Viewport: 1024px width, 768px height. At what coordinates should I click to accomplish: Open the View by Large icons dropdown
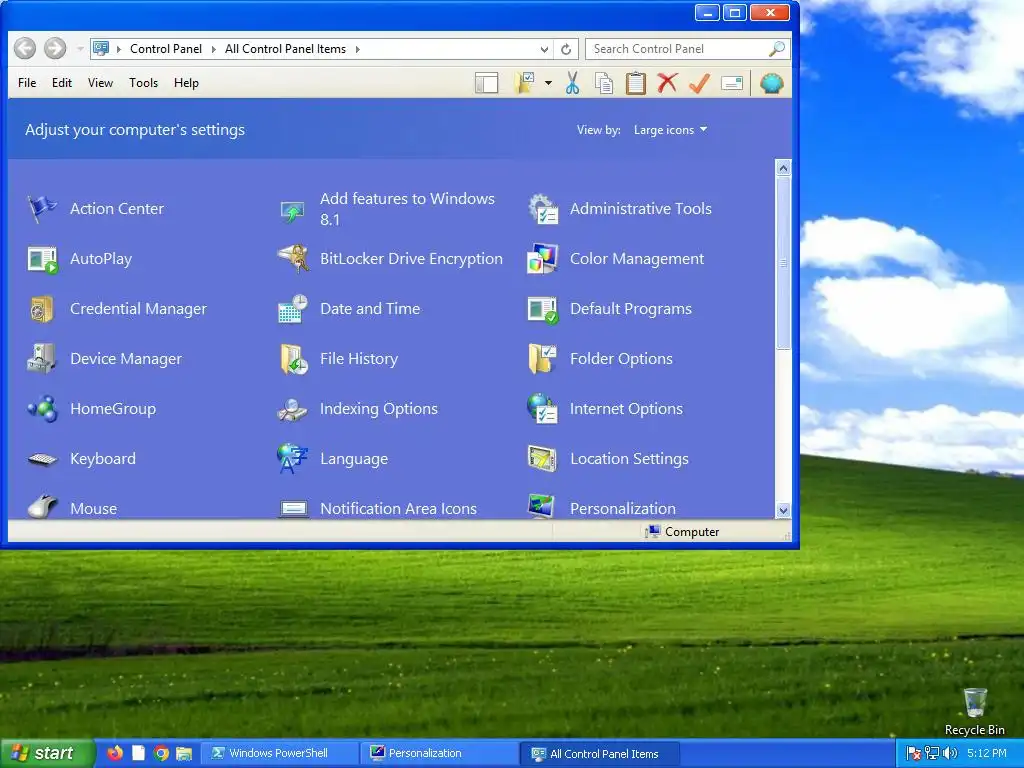[670, 130]
